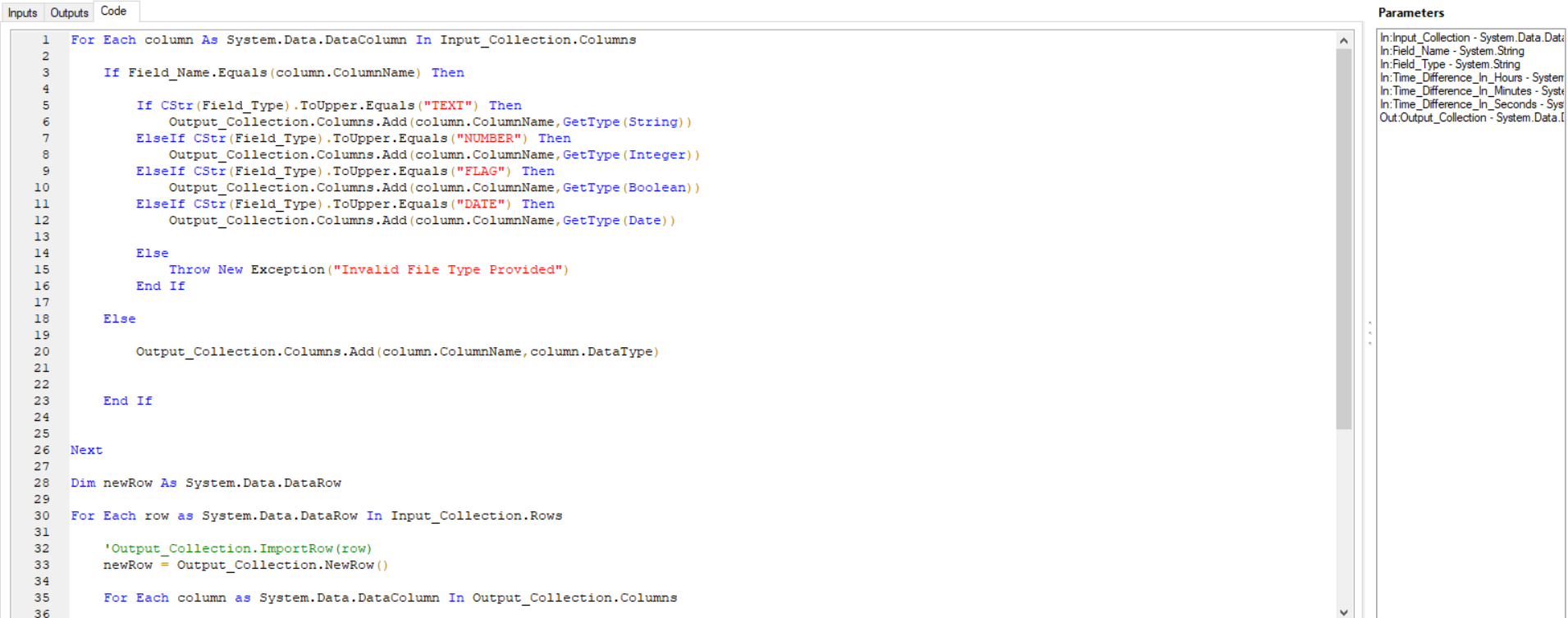Screen dimensions: 1568x618
Task: Click the Throw keyword on line 15
Action: [189, 269]
